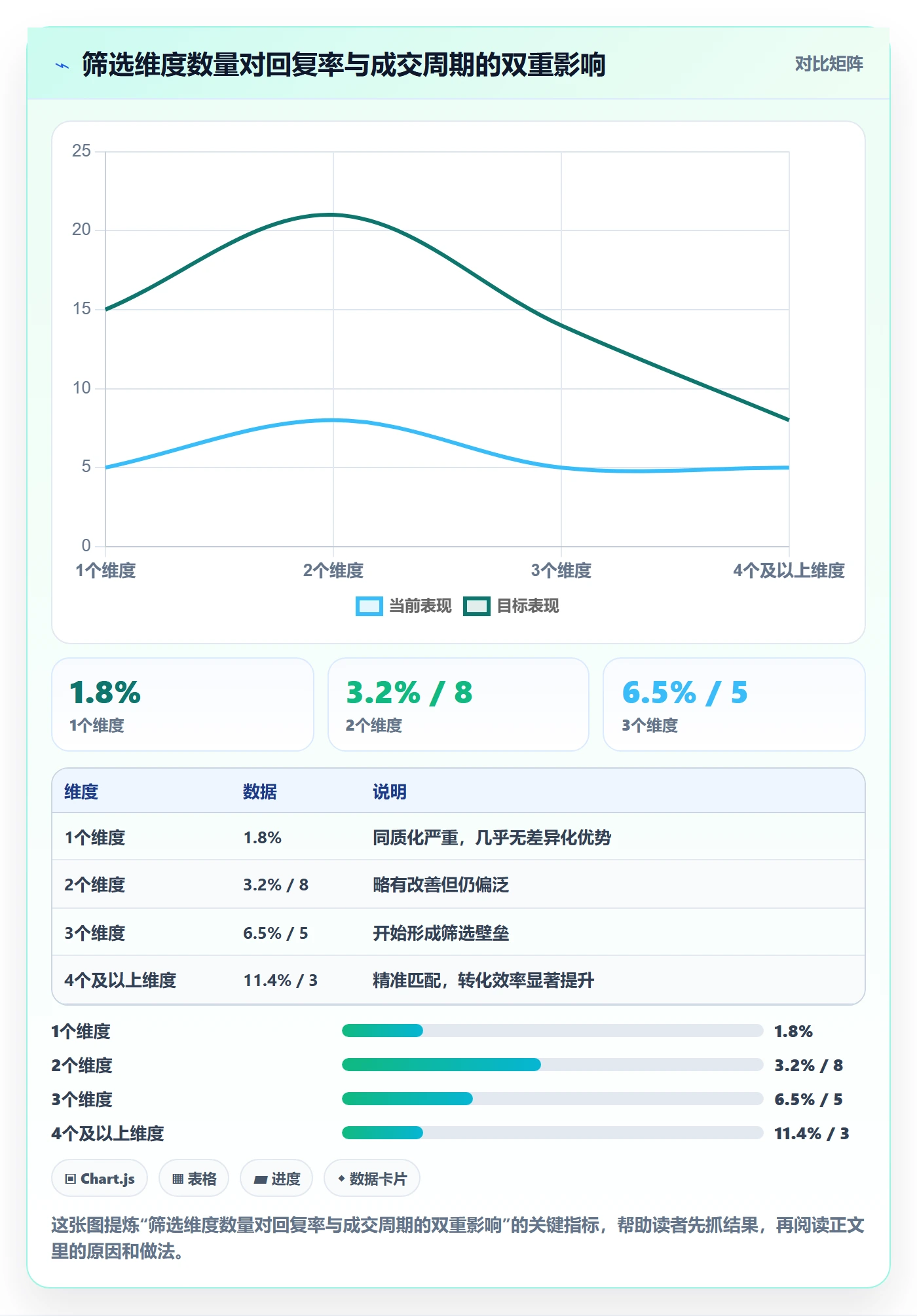
Task: Click the 11.4% / 3 table cell
Action: point(280,980)
